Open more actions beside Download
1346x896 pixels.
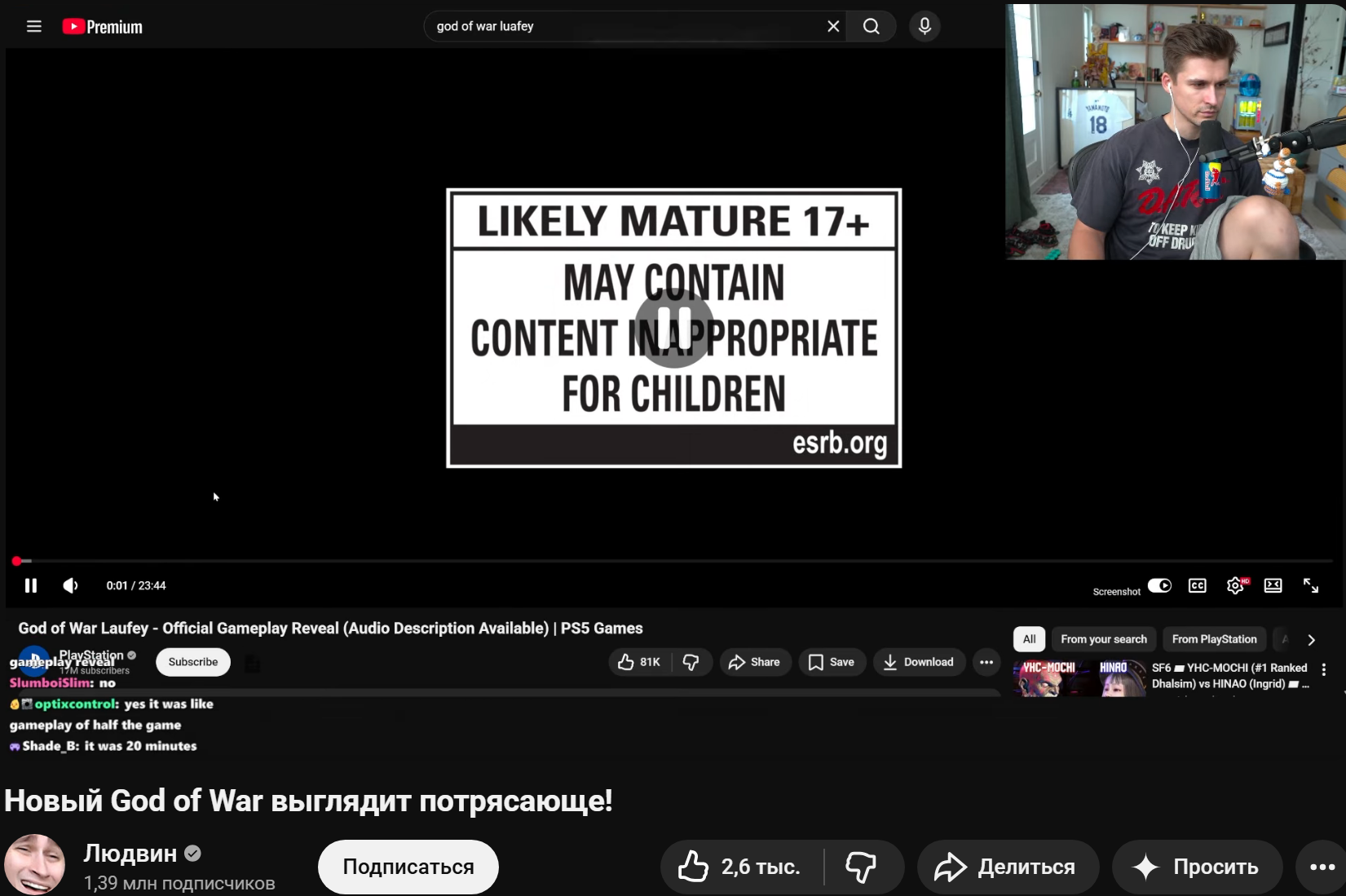(x=986, y=662)
